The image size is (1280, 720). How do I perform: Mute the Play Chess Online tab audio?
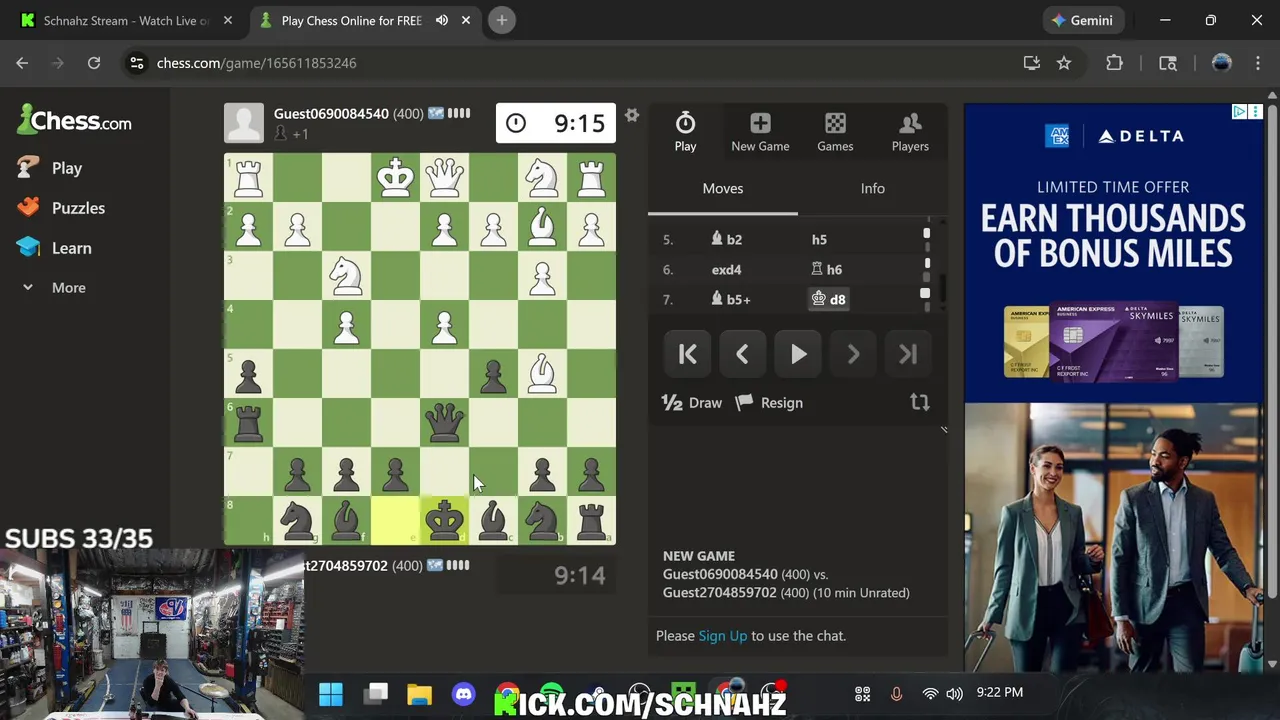coord(442,20)
